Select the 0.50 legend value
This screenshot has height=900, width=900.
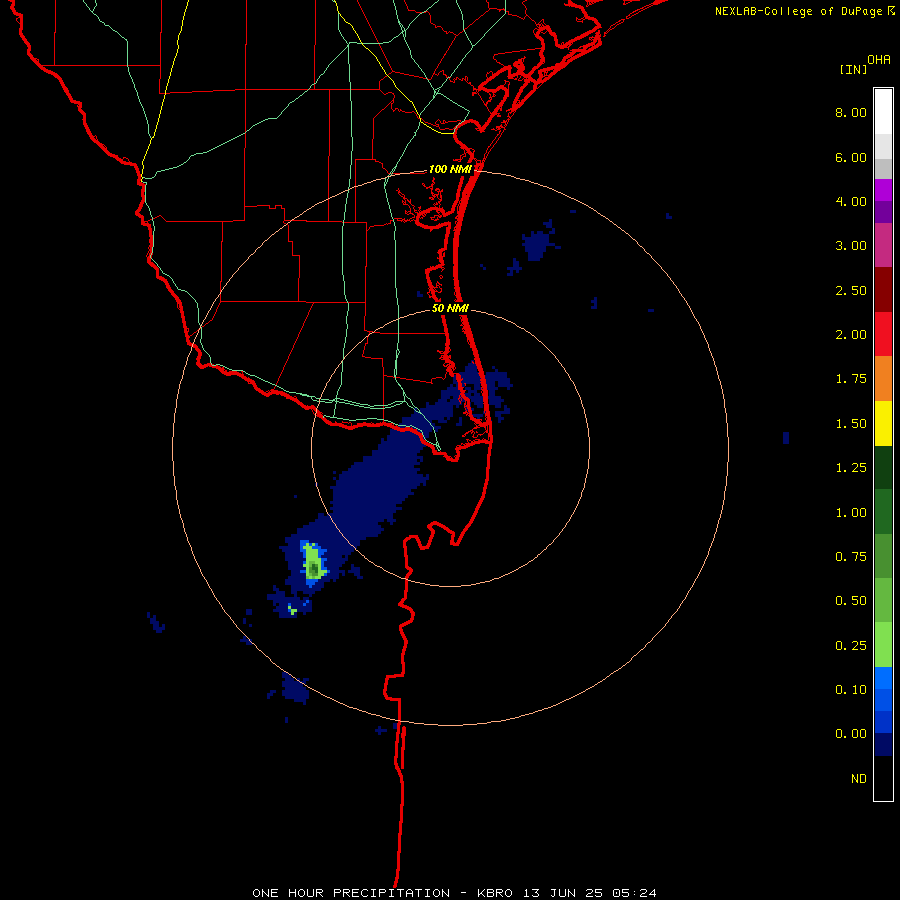(x=851, y=601)
